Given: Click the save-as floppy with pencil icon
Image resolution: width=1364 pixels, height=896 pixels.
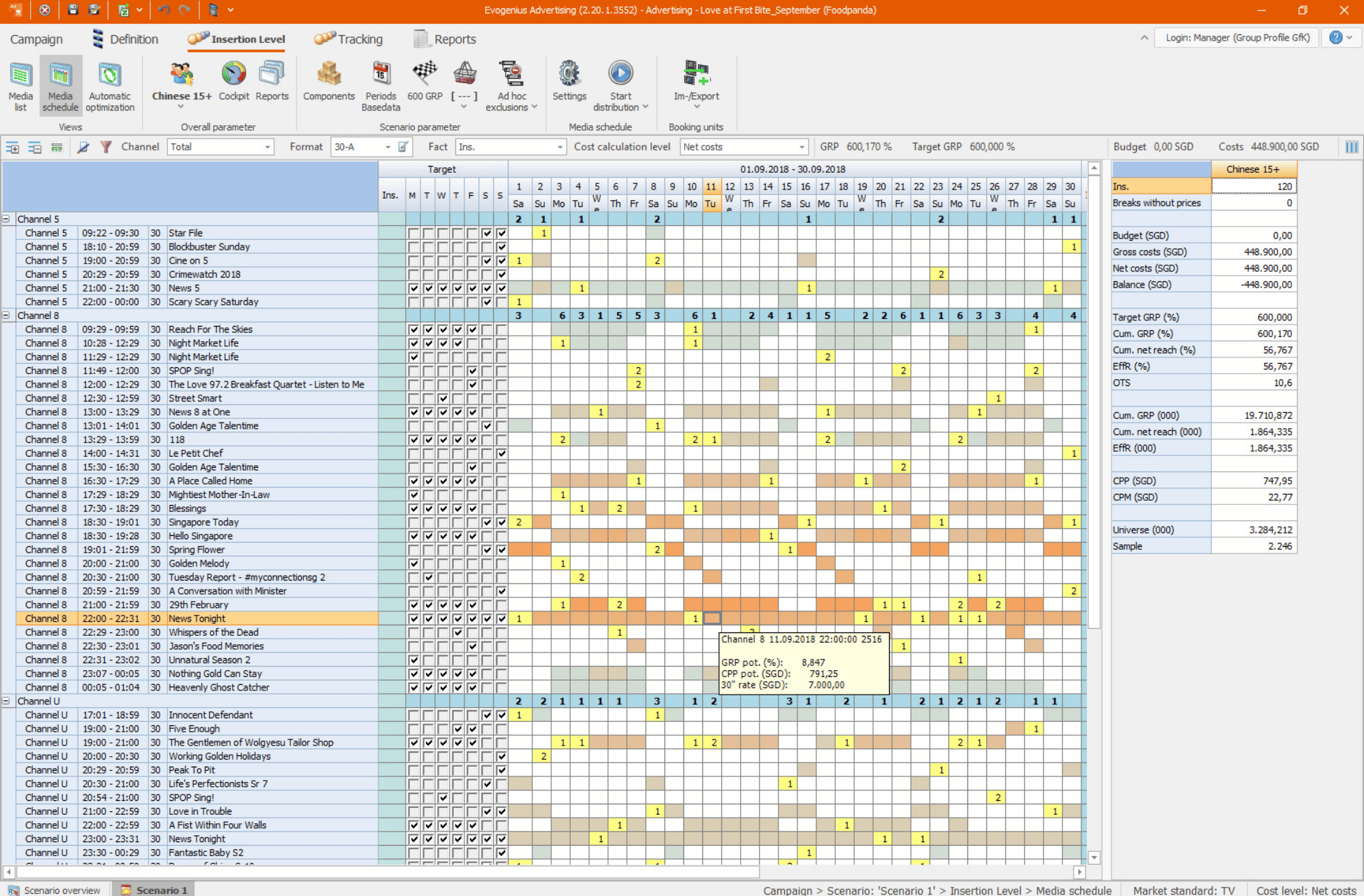Looking at the screenshot, I should click(94, 10).
